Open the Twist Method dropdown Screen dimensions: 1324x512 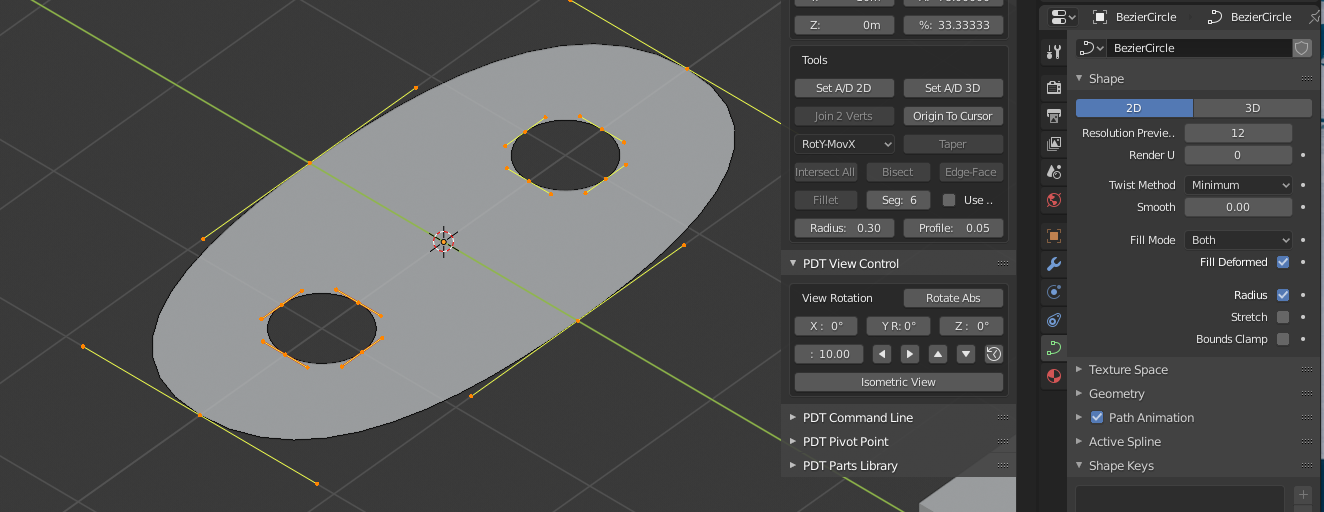(x=1238, y=185)
